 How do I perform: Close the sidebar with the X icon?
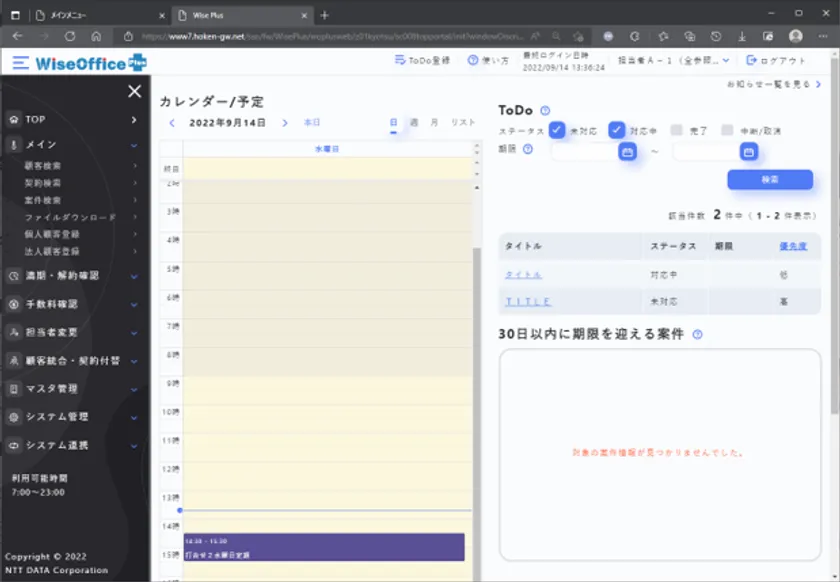135,92
